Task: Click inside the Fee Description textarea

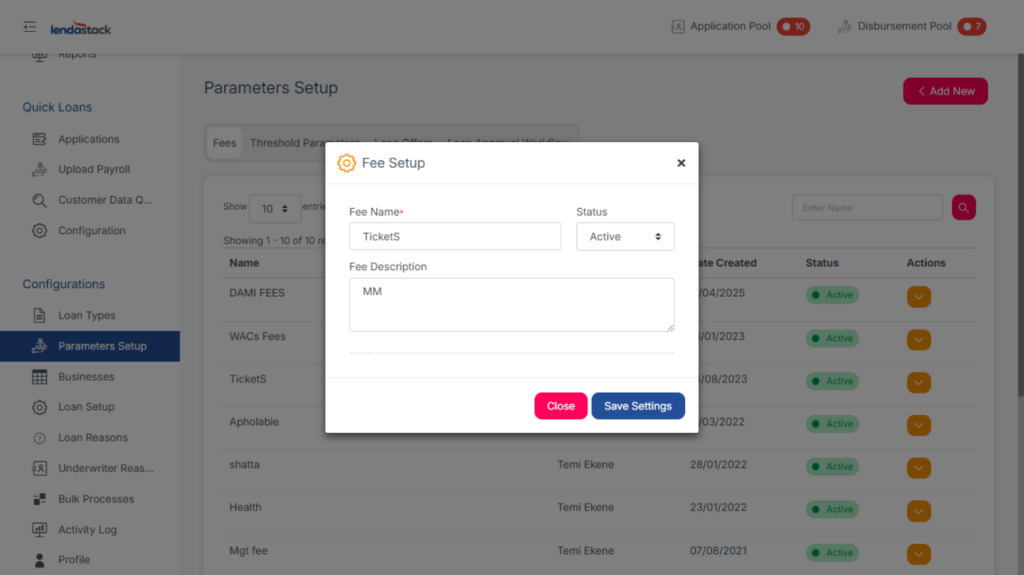Action: coord(511,305)
